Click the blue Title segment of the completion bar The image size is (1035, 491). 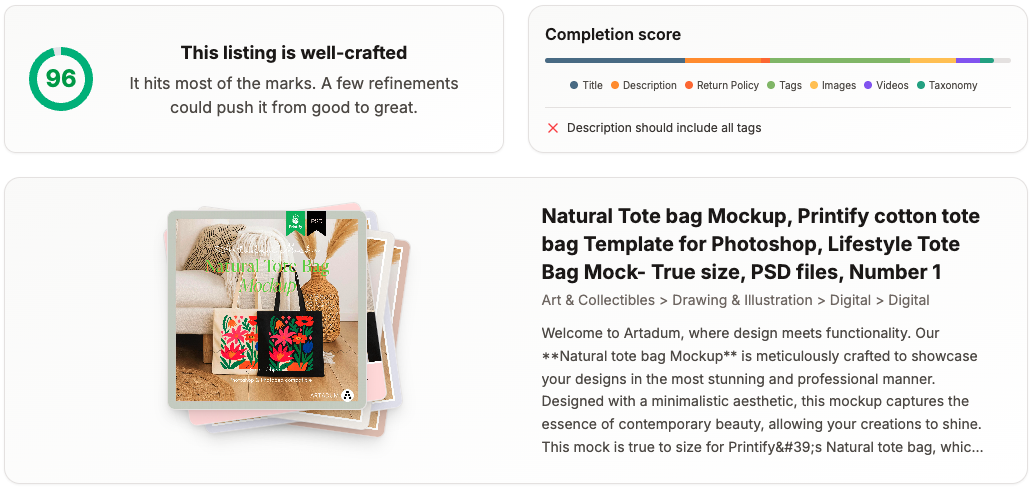pyautogui.click(x=615, y=60)
